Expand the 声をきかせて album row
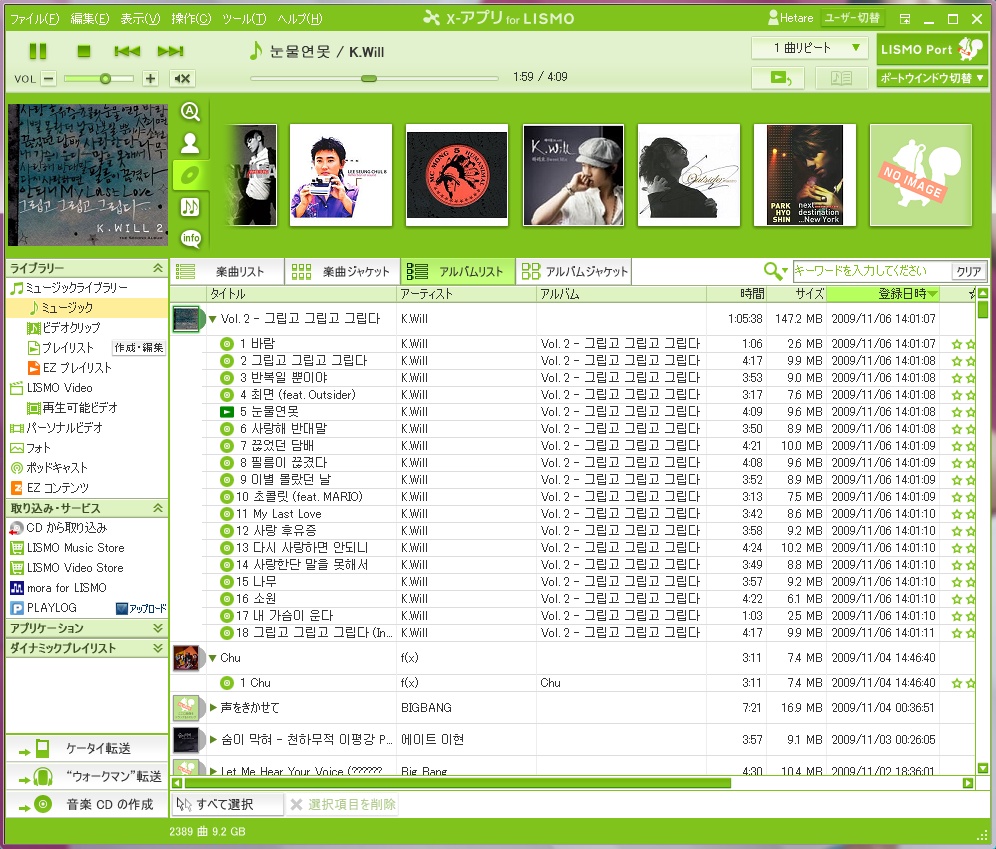This screenshot has width=996, height=849. tap(213, 707)
